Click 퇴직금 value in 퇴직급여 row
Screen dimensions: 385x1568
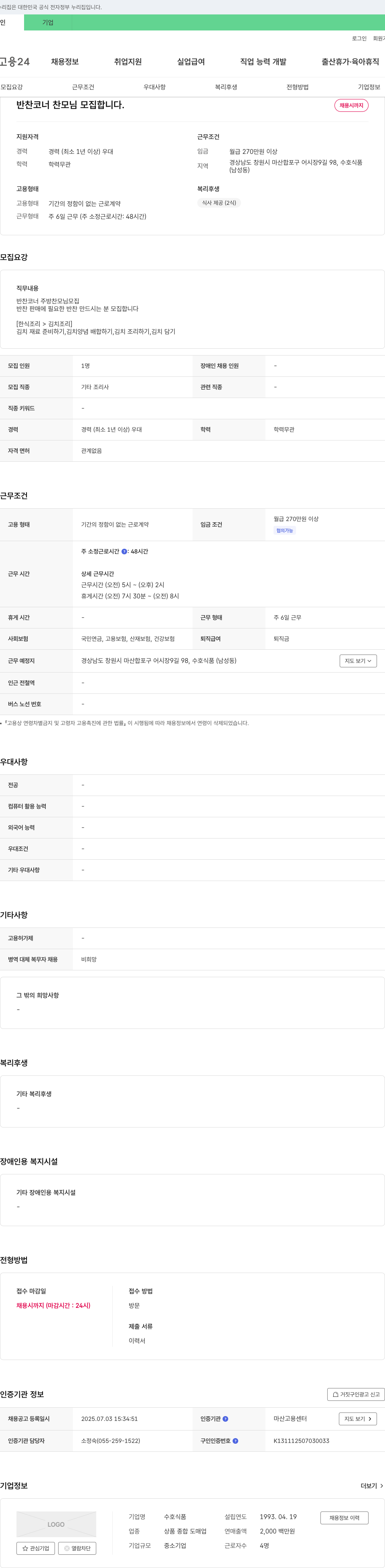[x=282, y=639]
